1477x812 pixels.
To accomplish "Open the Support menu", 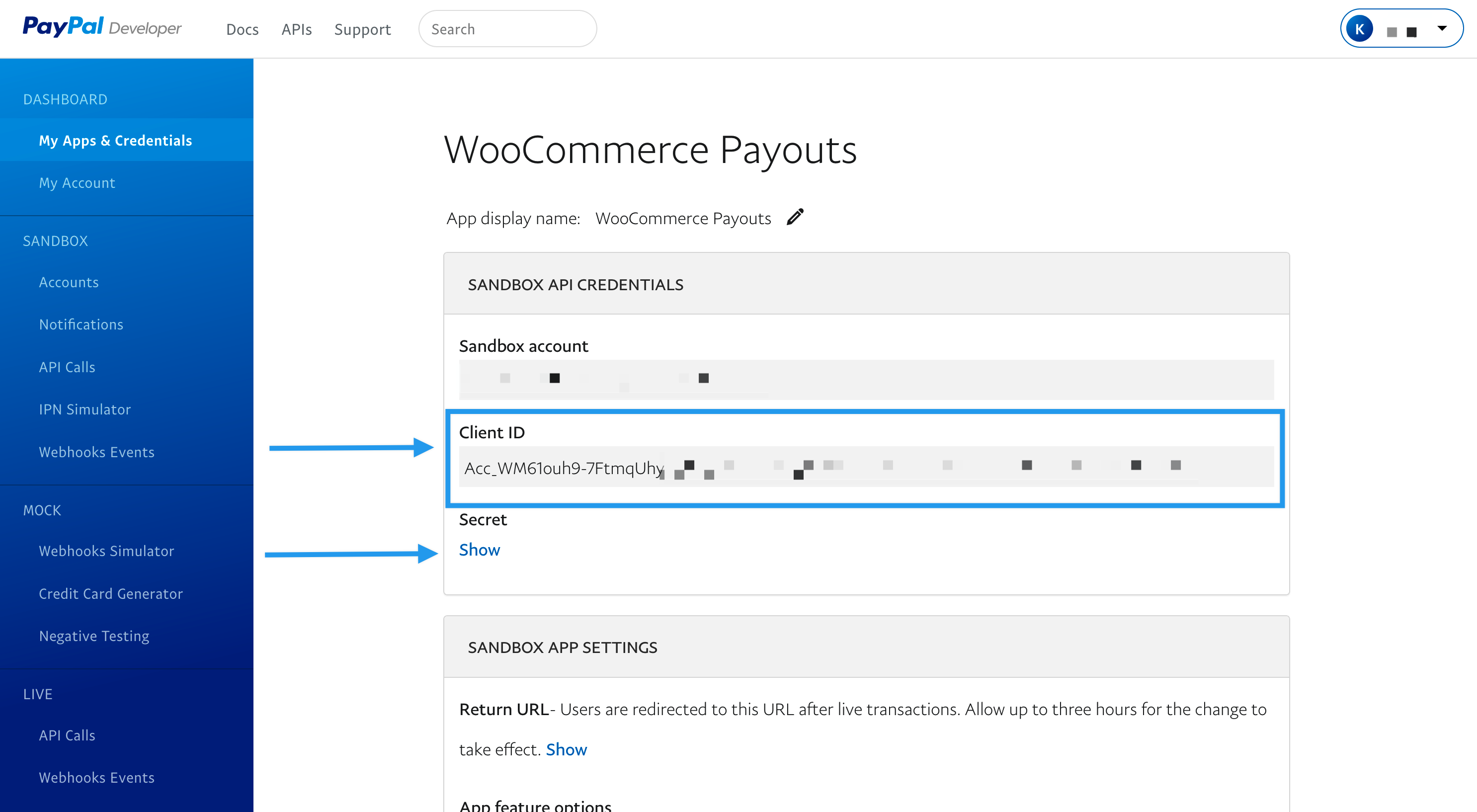I will pos(362,29).
